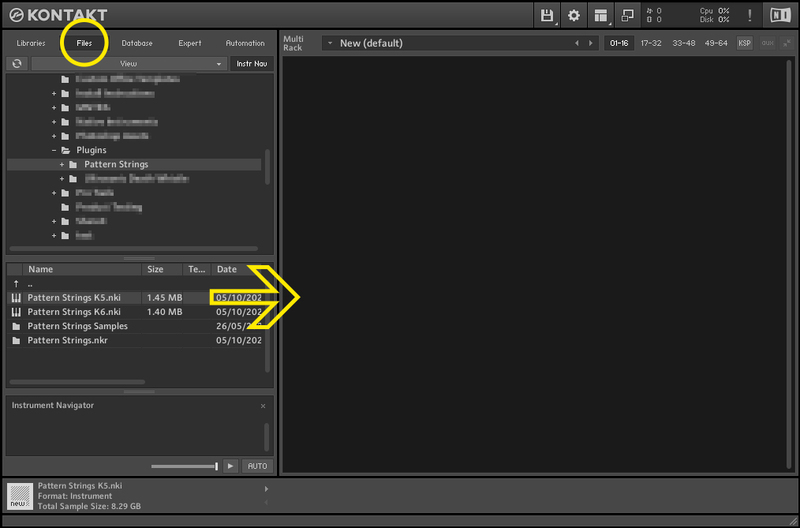Click the 1.40 MB size cell
This screenshot has height=528, width=800.
coord(164,312)
